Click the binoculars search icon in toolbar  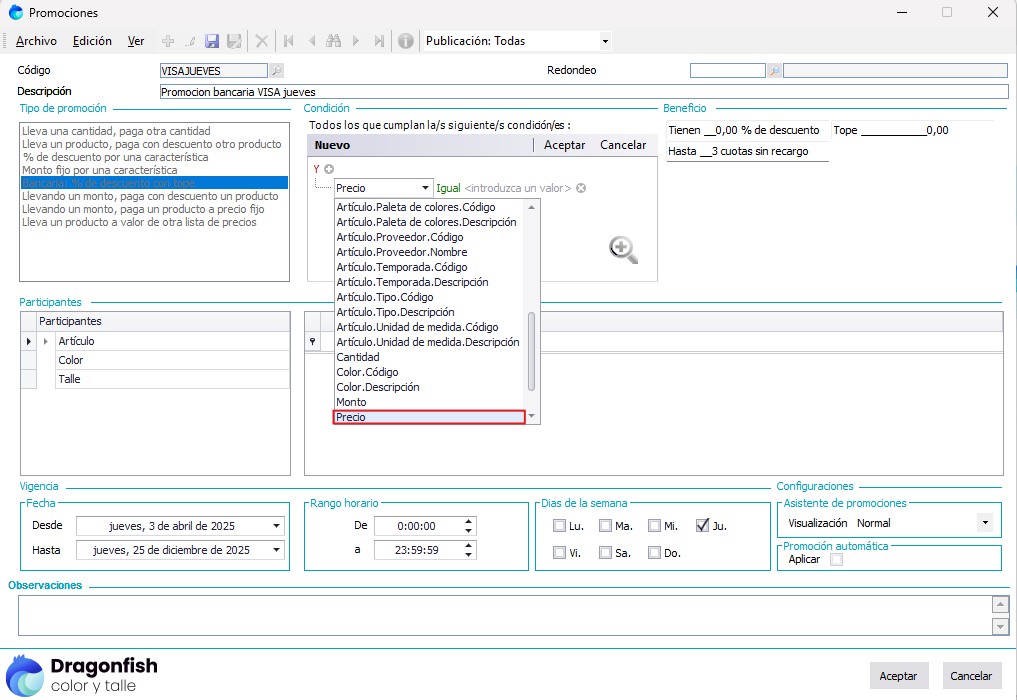333,41
